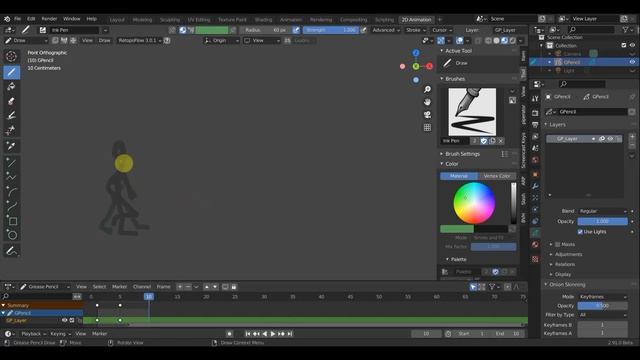The height and width of the screenshot is (360, 640).
Task: Click the Ink Pen brush thumbnail
Action: [x=472, y=112]
